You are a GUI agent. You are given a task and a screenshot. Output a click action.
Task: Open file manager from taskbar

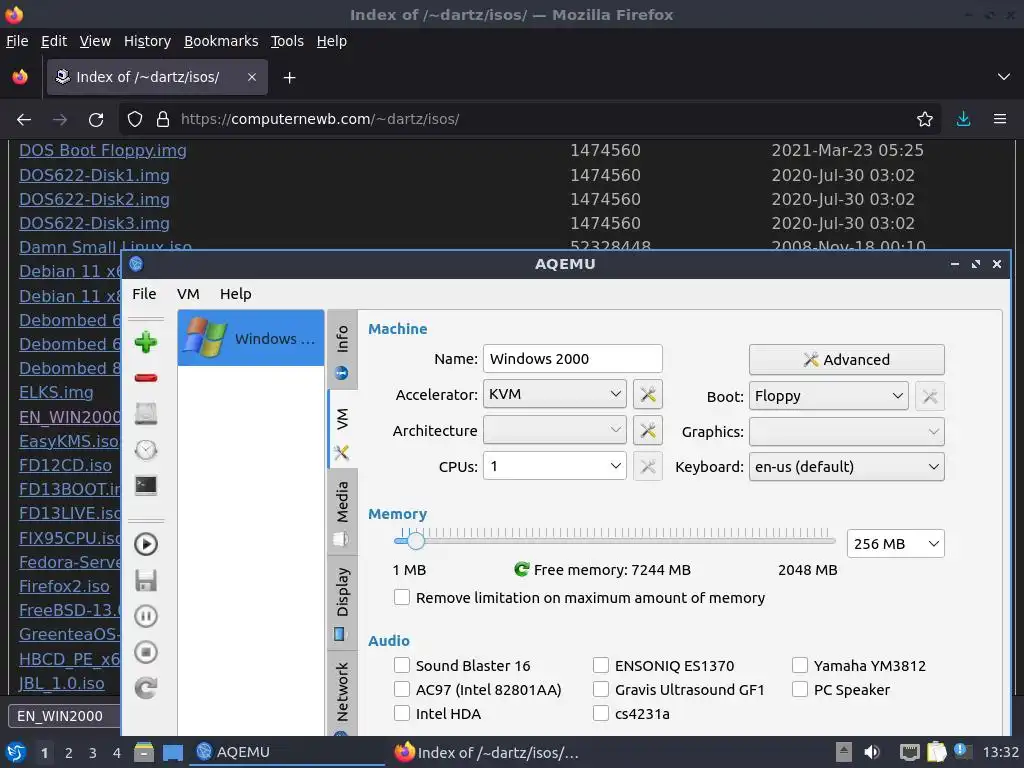pyautogui.click(x=144, y=752)
